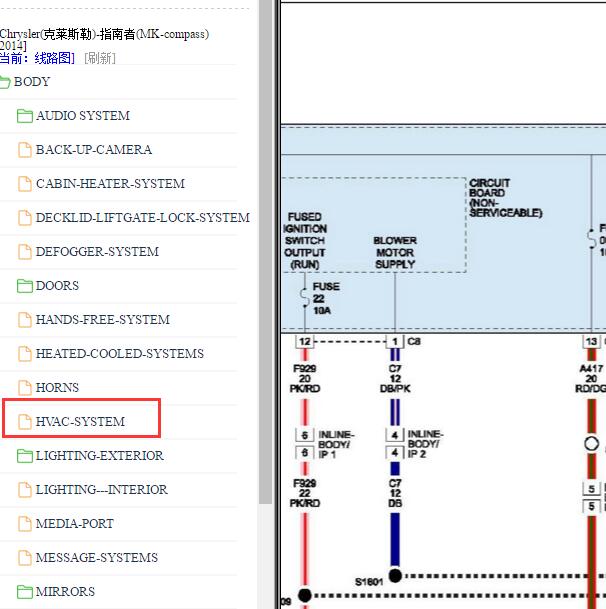Expand the DOORS folder icon
The image size is (606, 609).
25,286
